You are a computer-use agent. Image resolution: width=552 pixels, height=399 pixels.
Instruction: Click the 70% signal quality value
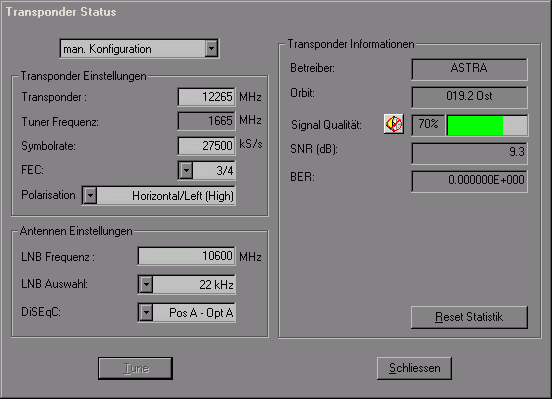click(x=428, y=125)
